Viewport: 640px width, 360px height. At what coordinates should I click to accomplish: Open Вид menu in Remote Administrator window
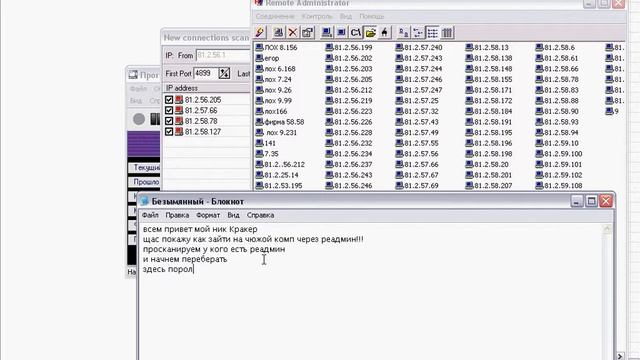point(346,16)
